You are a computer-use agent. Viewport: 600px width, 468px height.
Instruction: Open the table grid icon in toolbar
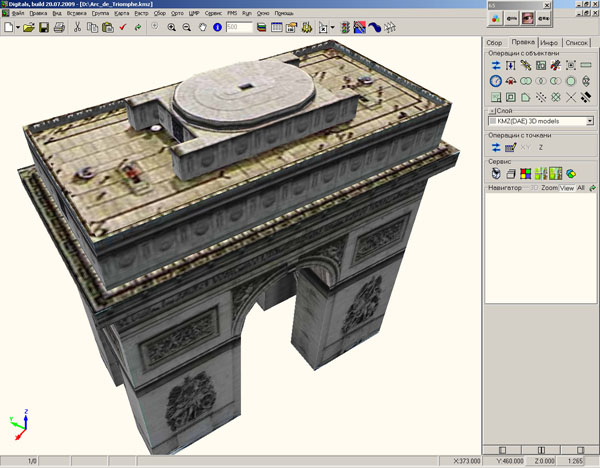pos(276,27)
